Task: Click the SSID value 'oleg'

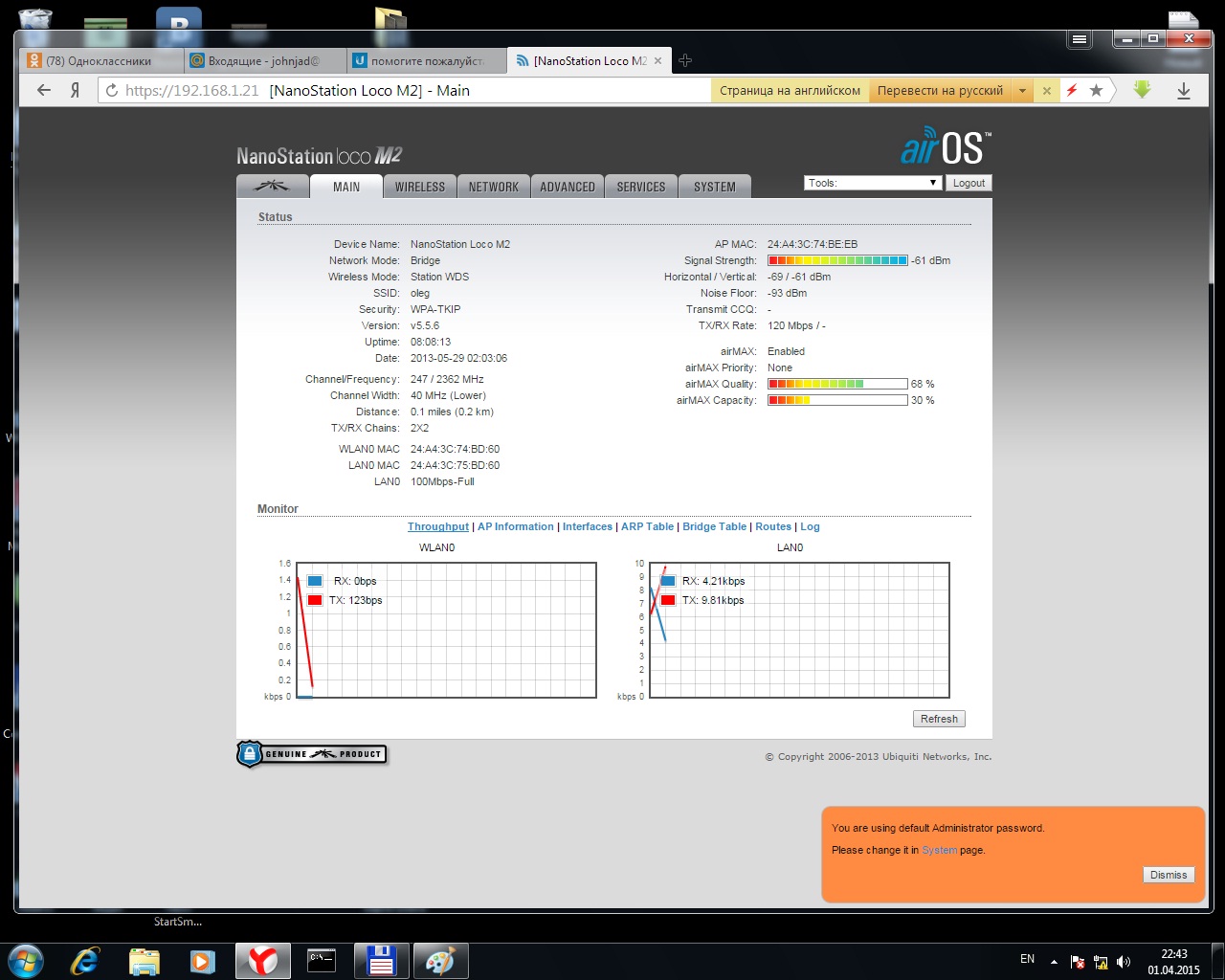Action: click(420, 293)
